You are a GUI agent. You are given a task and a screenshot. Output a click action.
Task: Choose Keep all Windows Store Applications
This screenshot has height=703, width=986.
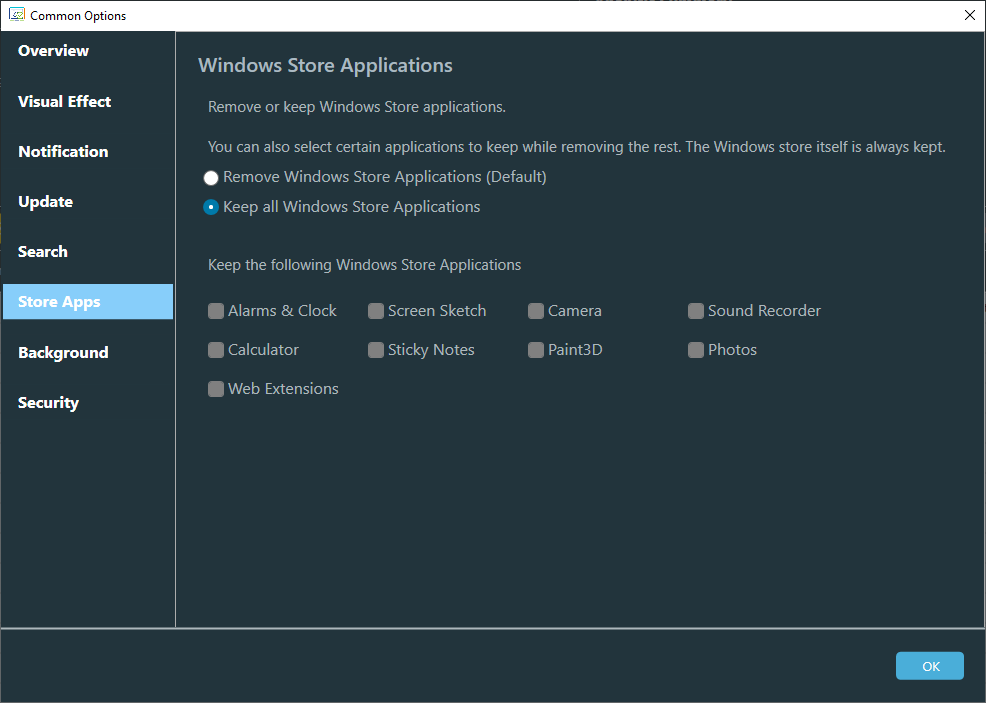(x=211, y=208)
